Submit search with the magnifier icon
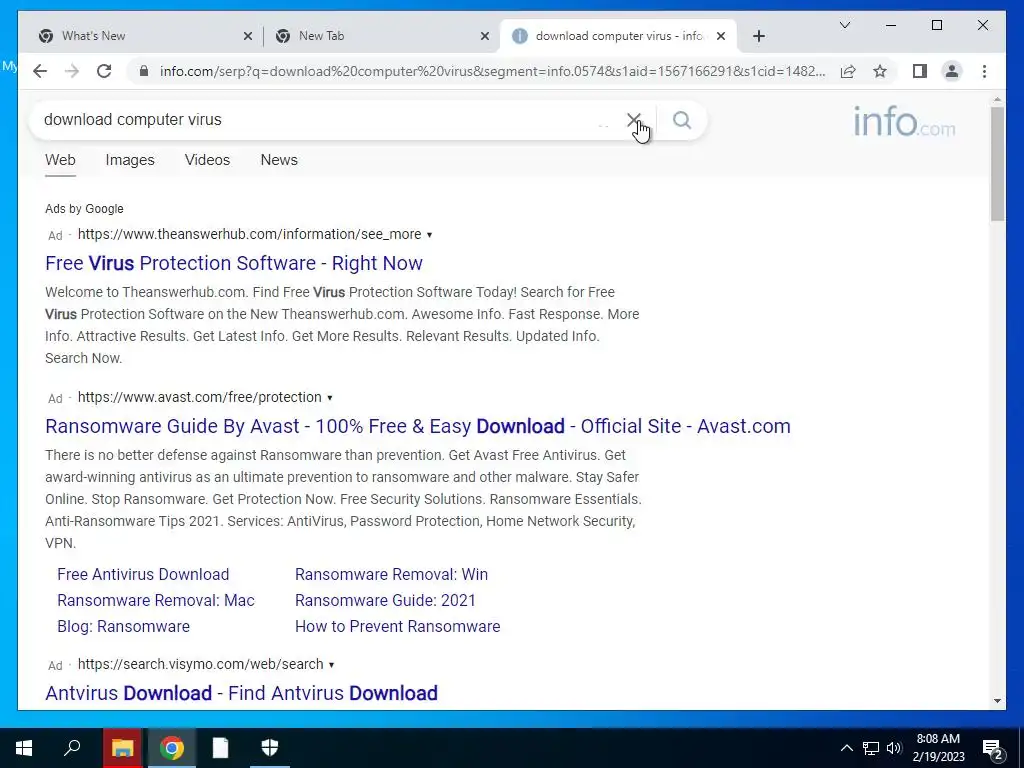The image size is (1024, 768). tap(682, 120)
